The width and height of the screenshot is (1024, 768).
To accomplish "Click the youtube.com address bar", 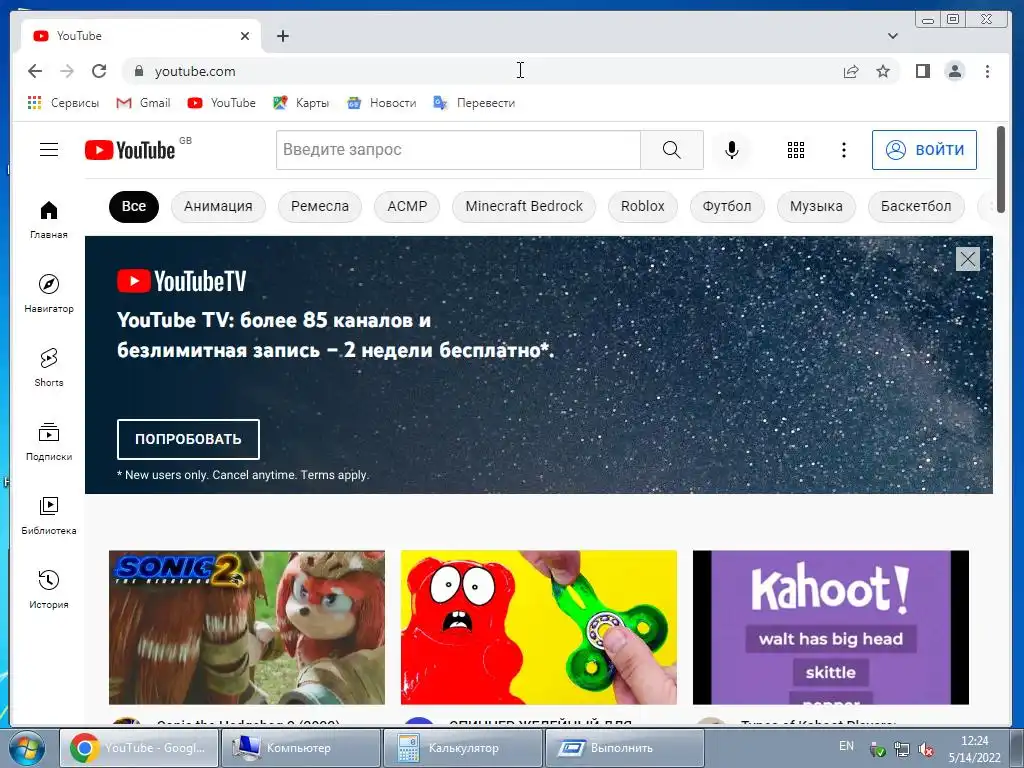I will click(483, 71).
